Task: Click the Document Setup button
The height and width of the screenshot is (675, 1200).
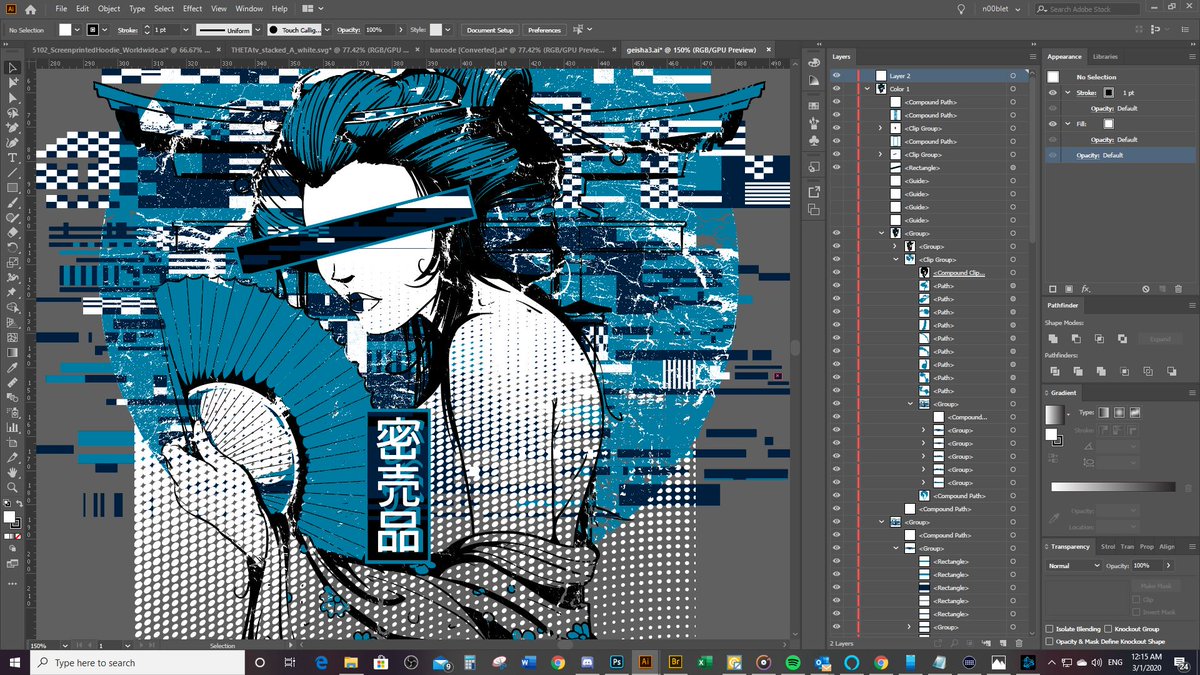Action: pyautogui.click(x=490, y=30)
